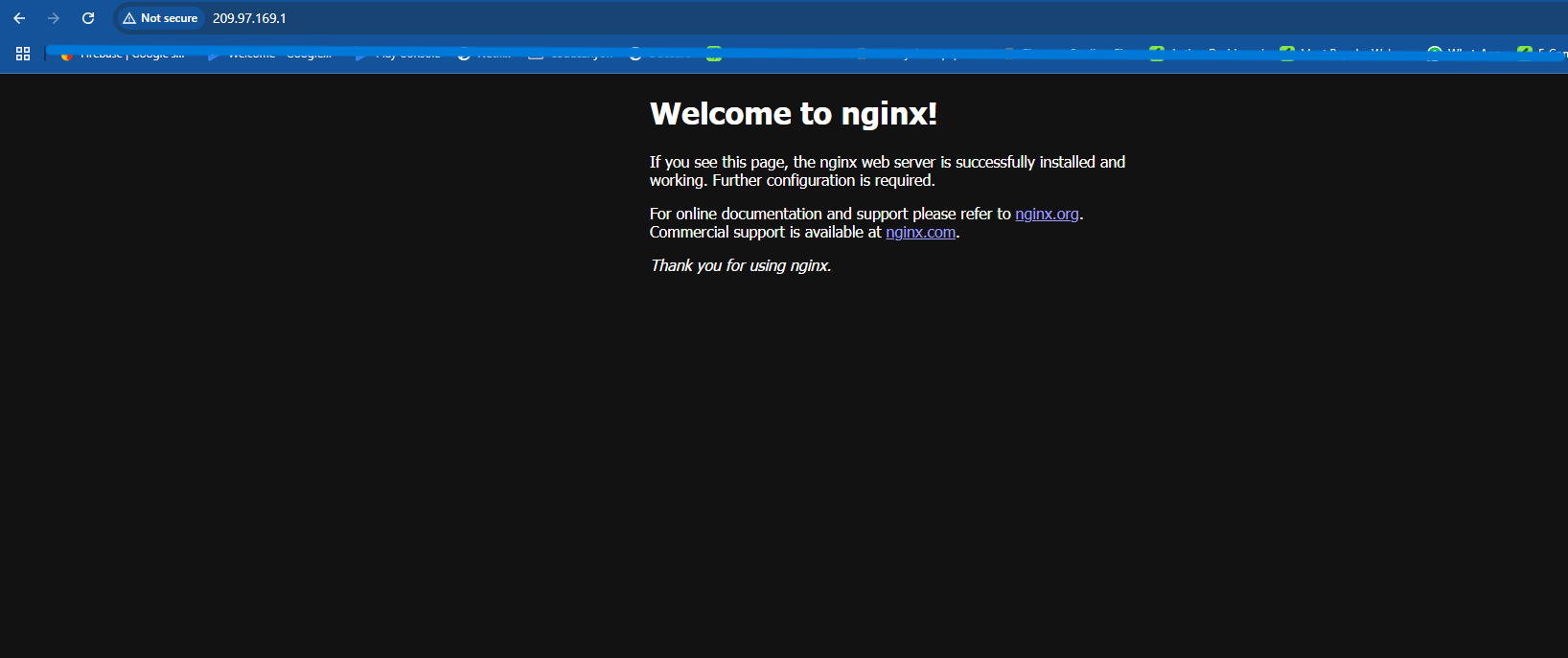Click the forward navigation arrow

(54, 18)
